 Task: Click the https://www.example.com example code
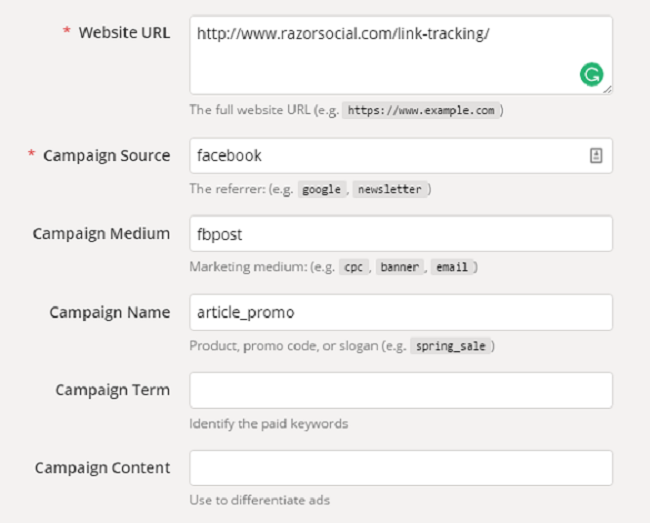pyautogui.click(x=419, y=111)
